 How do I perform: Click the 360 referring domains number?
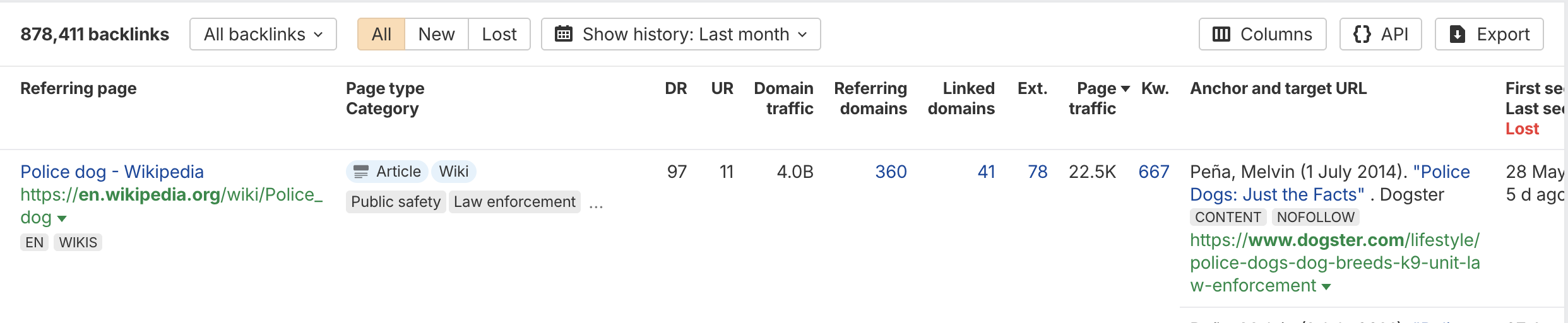tap(890, 172)
